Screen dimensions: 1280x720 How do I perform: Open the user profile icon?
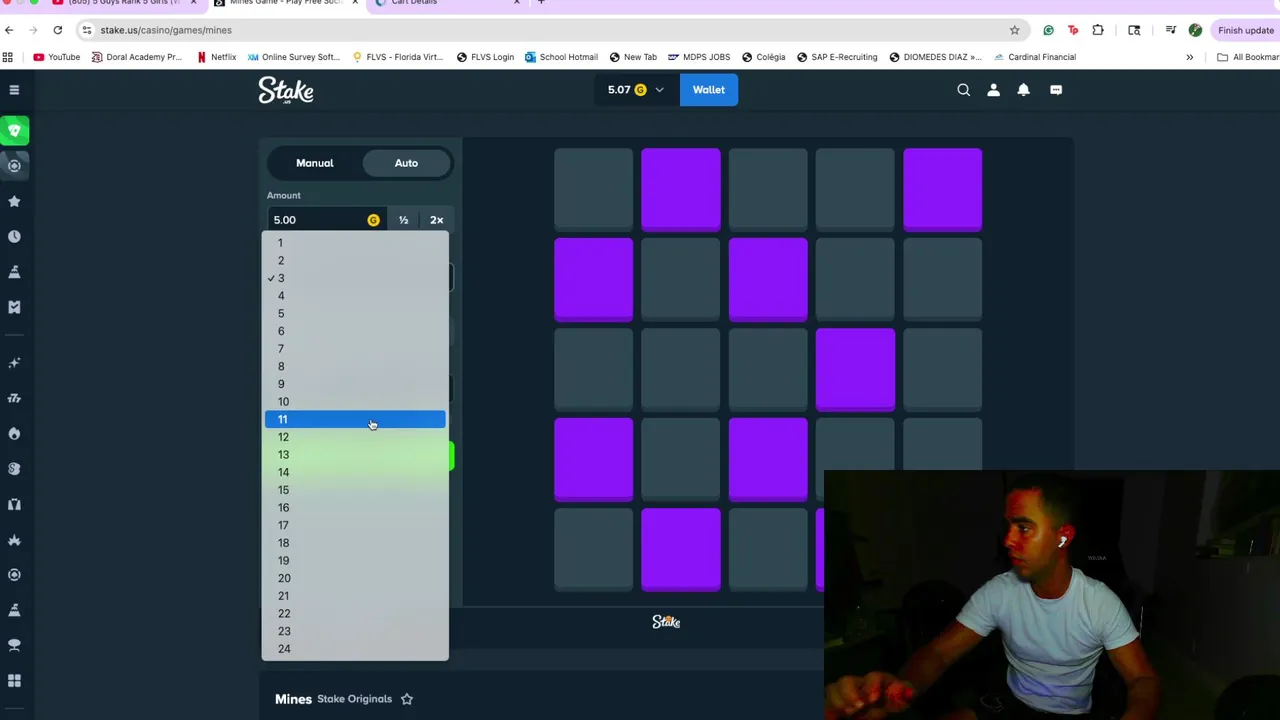pyautogui.click(x=993, y=90)
